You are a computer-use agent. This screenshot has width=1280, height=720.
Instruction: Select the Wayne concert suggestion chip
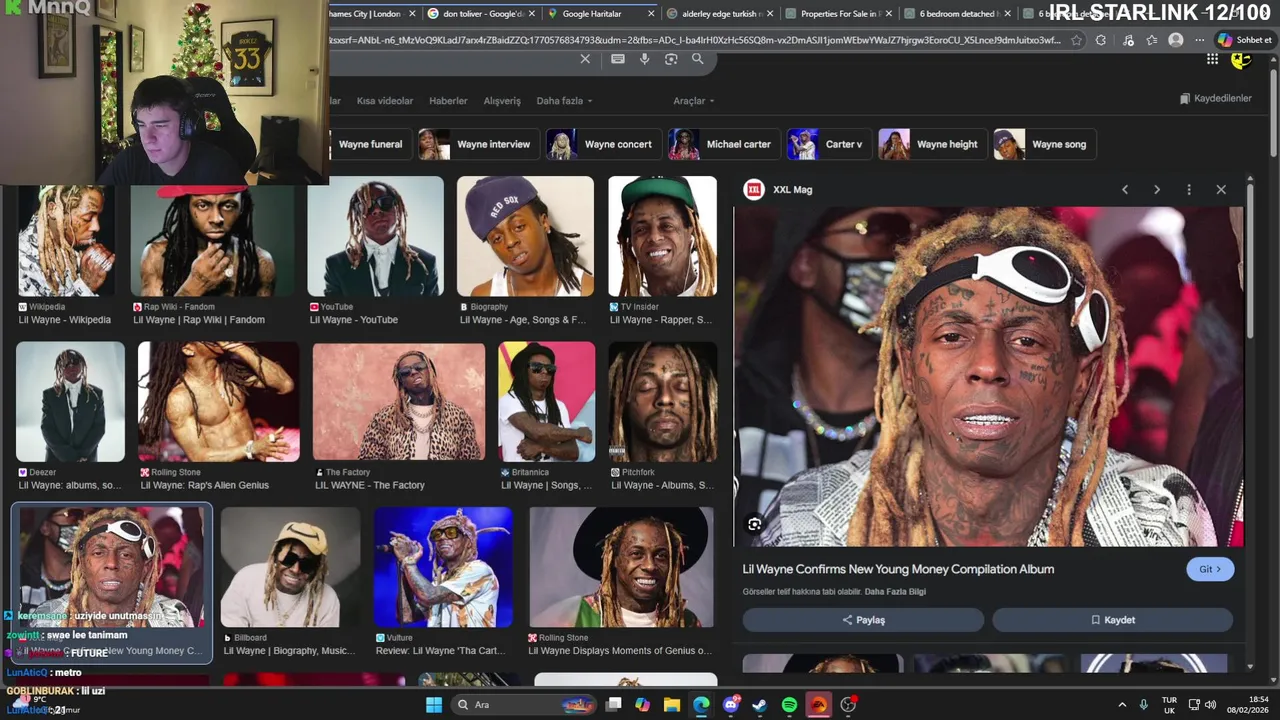pyautogui.click(x=603, y=144)
